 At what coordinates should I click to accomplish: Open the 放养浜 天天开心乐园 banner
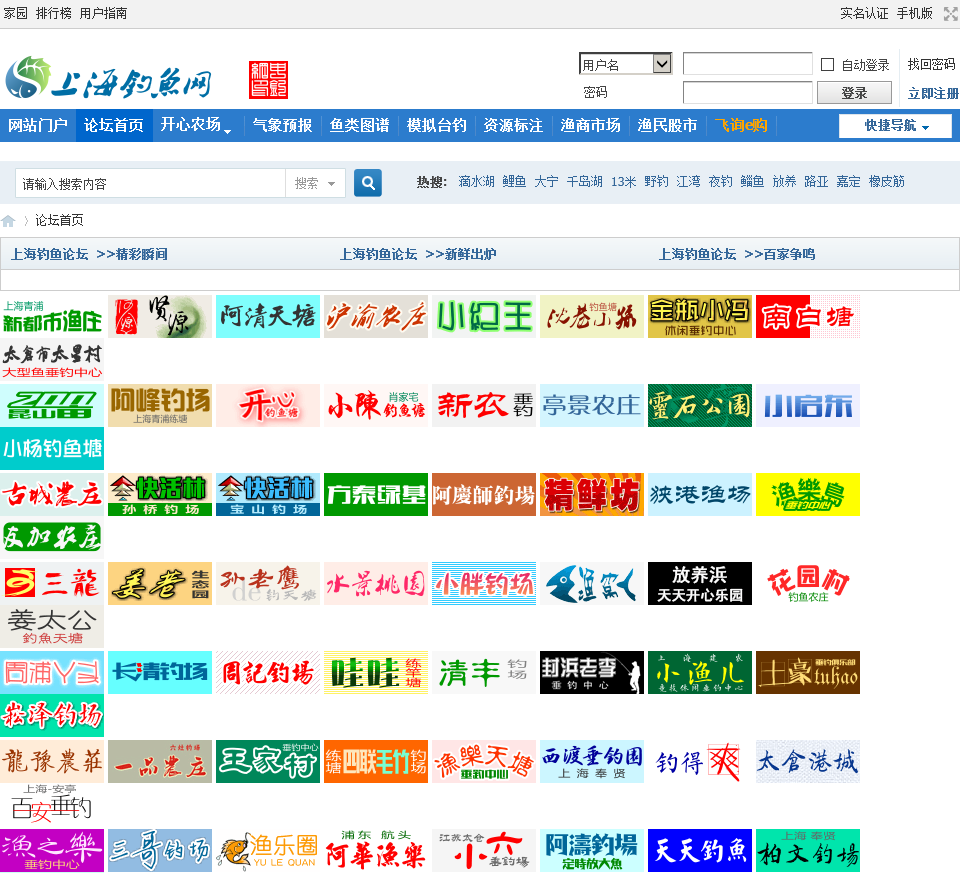[x=700, y=583]
